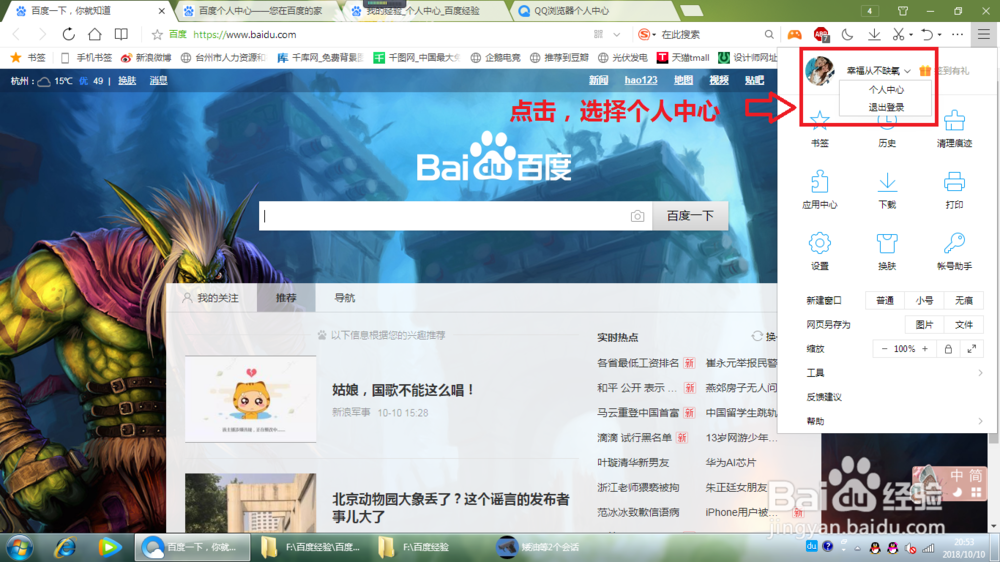Viewport: 1000px width, 562px height.
Task: Expand the account name dropdown arrow
Action: 907,71
